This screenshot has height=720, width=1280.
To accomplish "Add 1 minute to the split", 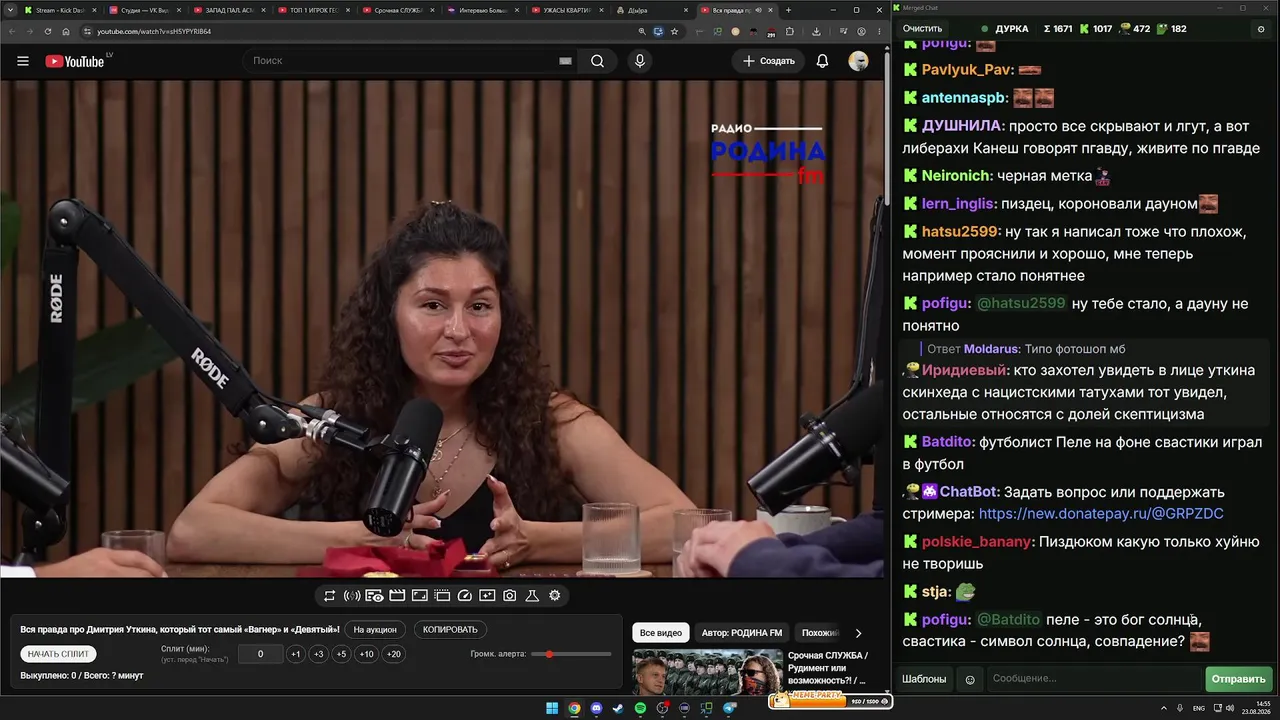I will [x=295, y=654].
